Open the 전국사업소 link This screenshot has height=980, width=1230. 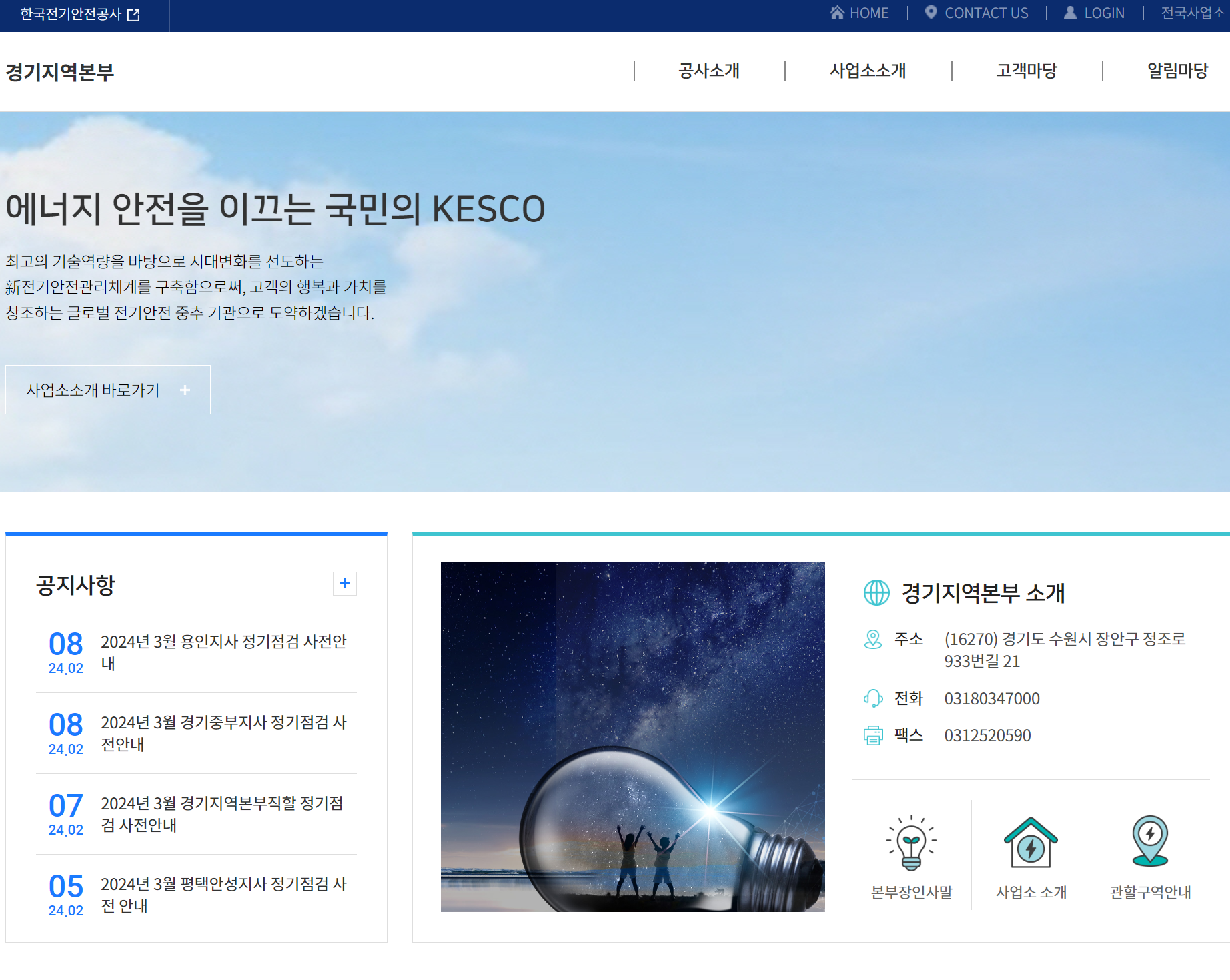pyautogui.click(x=1193, y=13)
